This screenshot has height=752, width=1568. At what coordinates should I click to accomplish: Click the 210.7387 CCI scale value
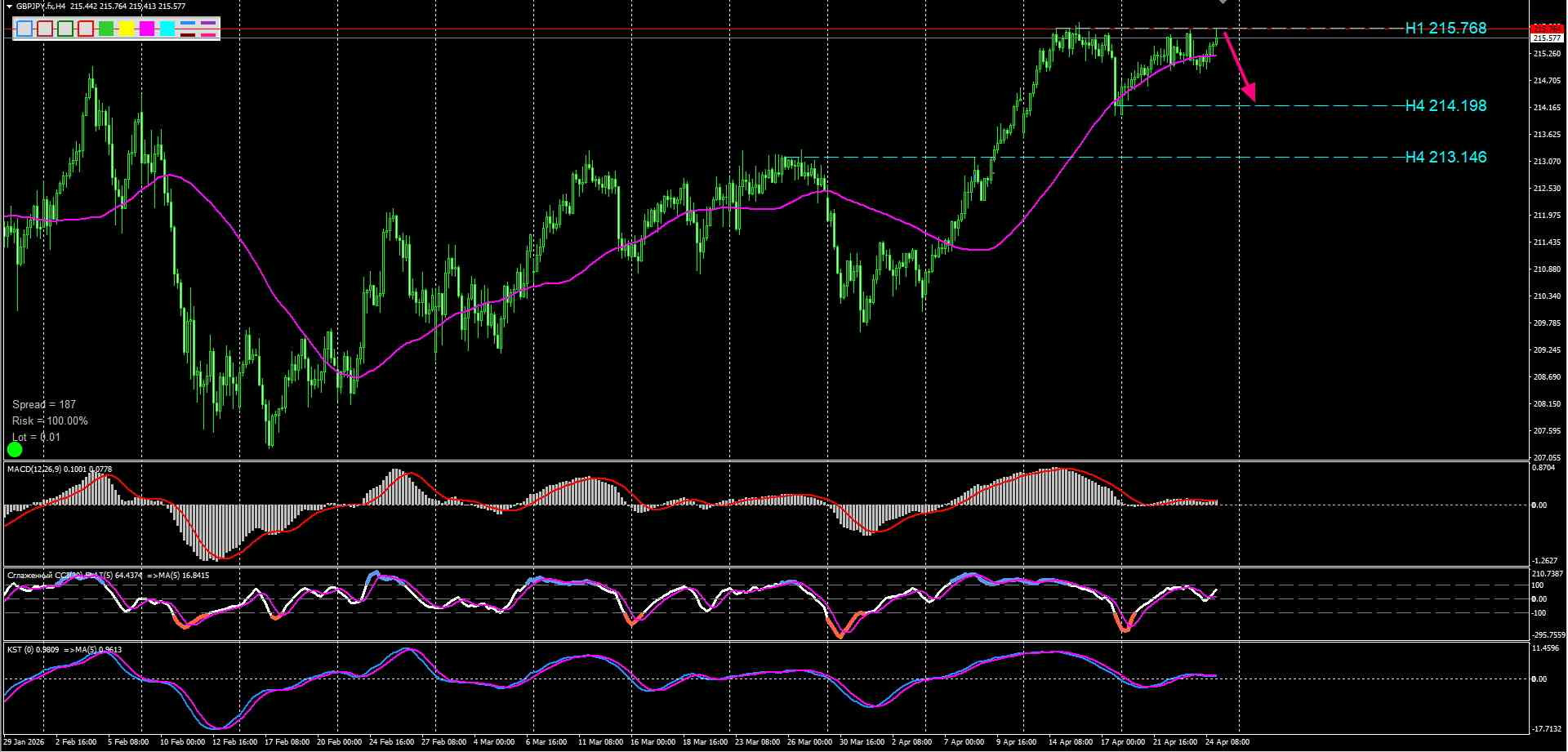[1548, 575]
